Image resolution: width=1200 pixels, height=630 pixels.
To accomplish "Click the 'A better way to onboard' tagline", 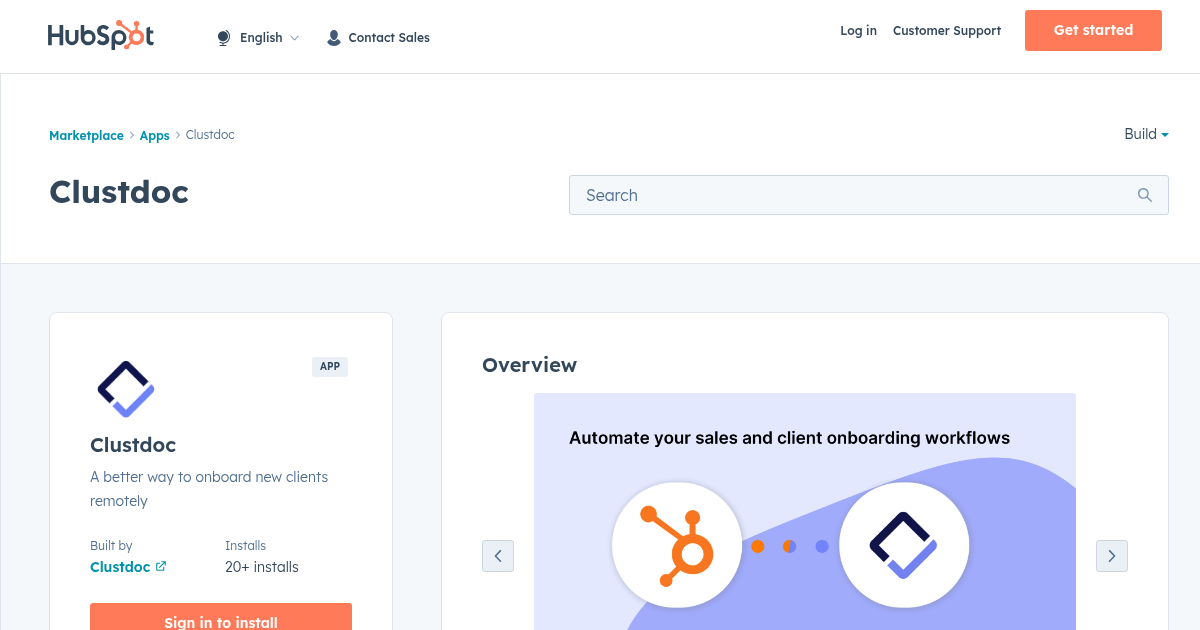I will click(209, 489).
